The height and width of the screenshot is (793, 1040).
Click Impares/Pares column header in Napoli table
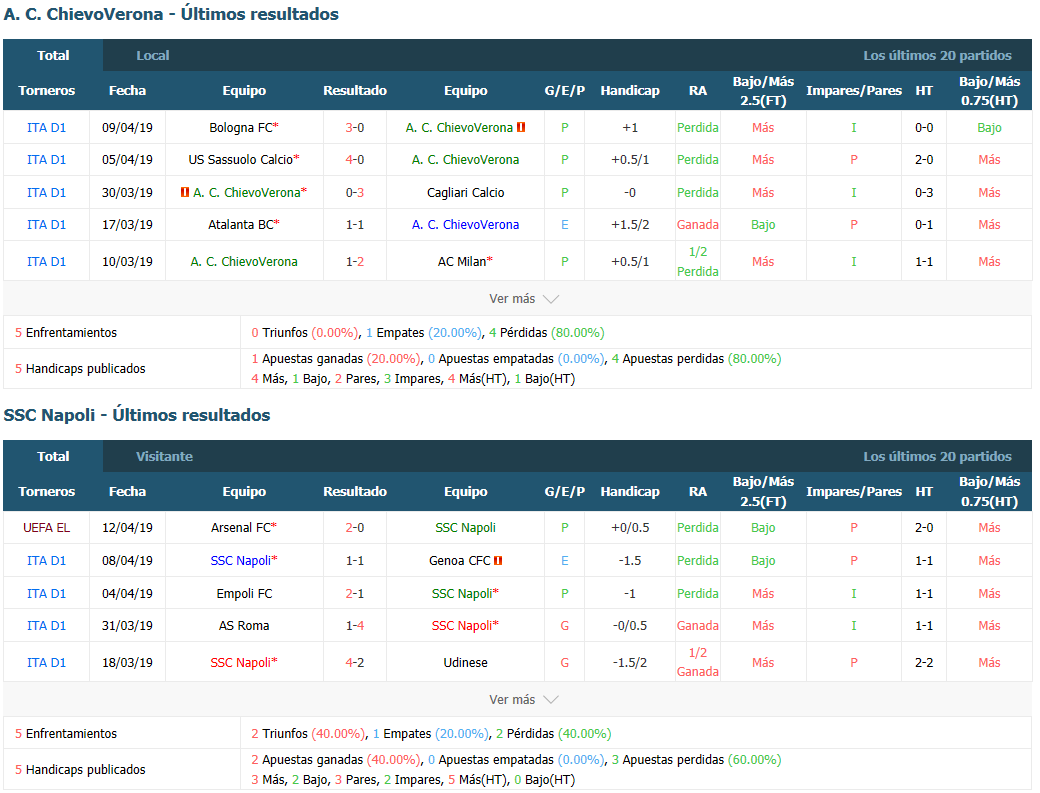point(854,491)
